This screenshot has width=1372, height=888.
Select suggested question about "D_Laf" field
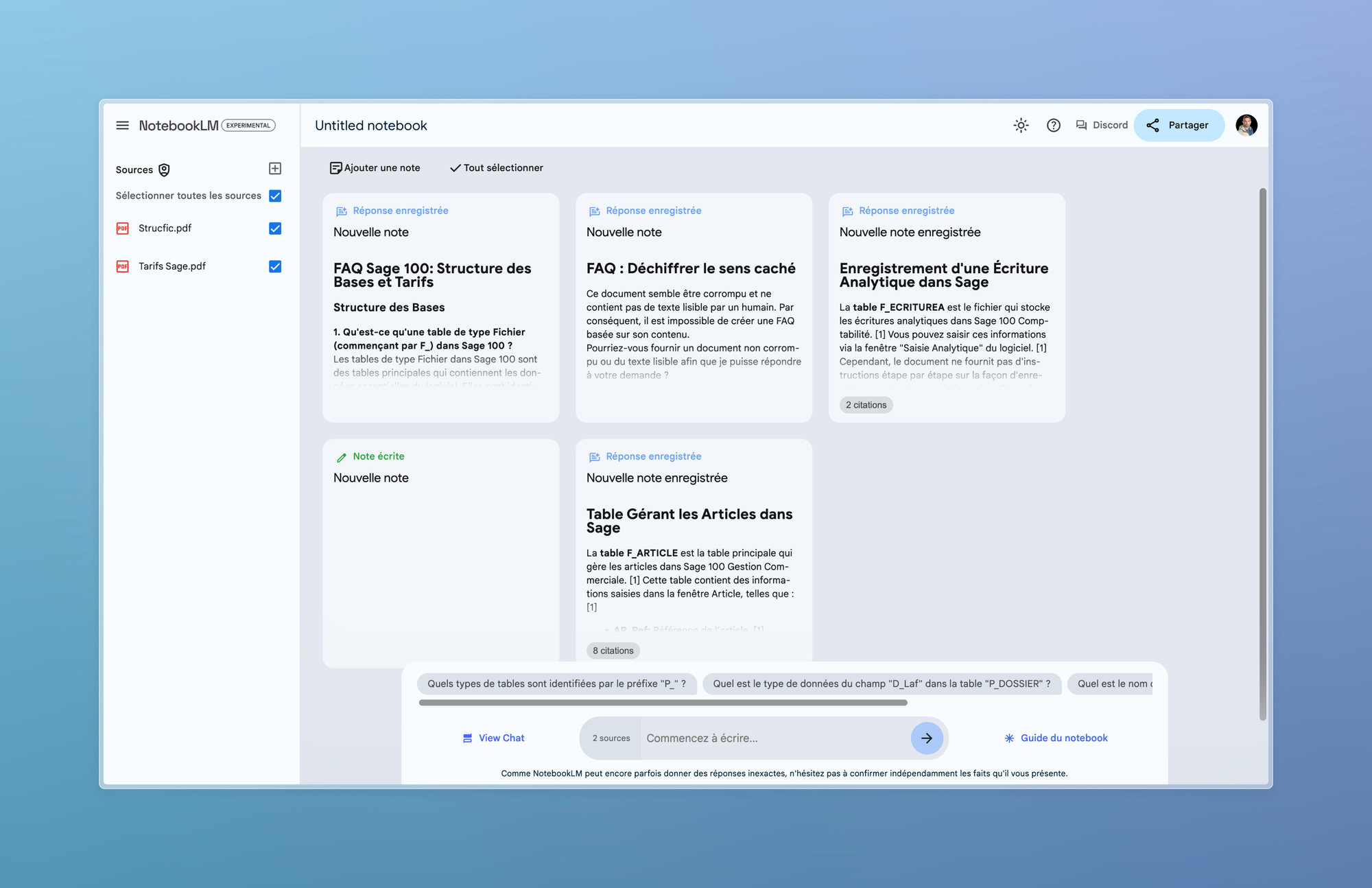pos(882,684)
